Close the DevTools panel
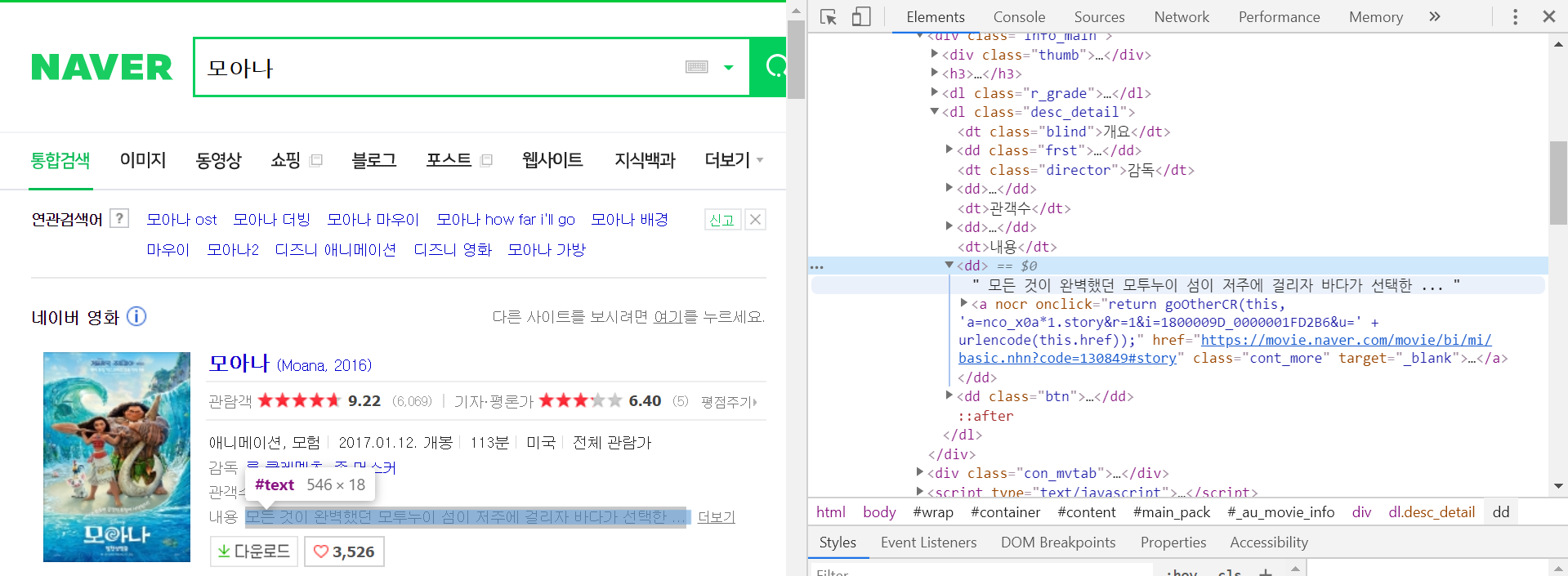 pos(1548,16)
